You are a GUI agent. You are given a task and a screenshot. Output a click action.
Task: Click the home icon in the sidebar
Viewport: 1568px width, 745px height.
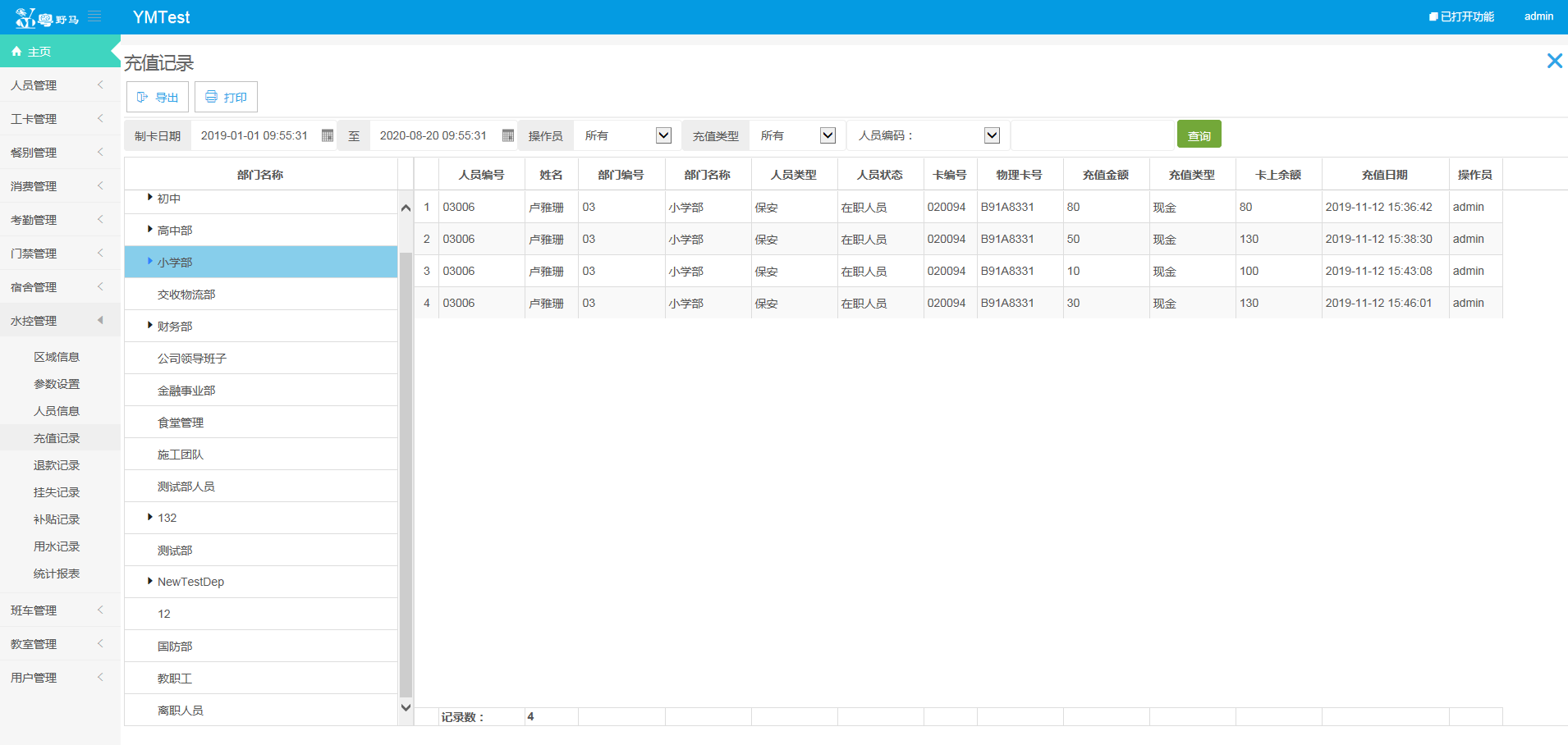16,52
